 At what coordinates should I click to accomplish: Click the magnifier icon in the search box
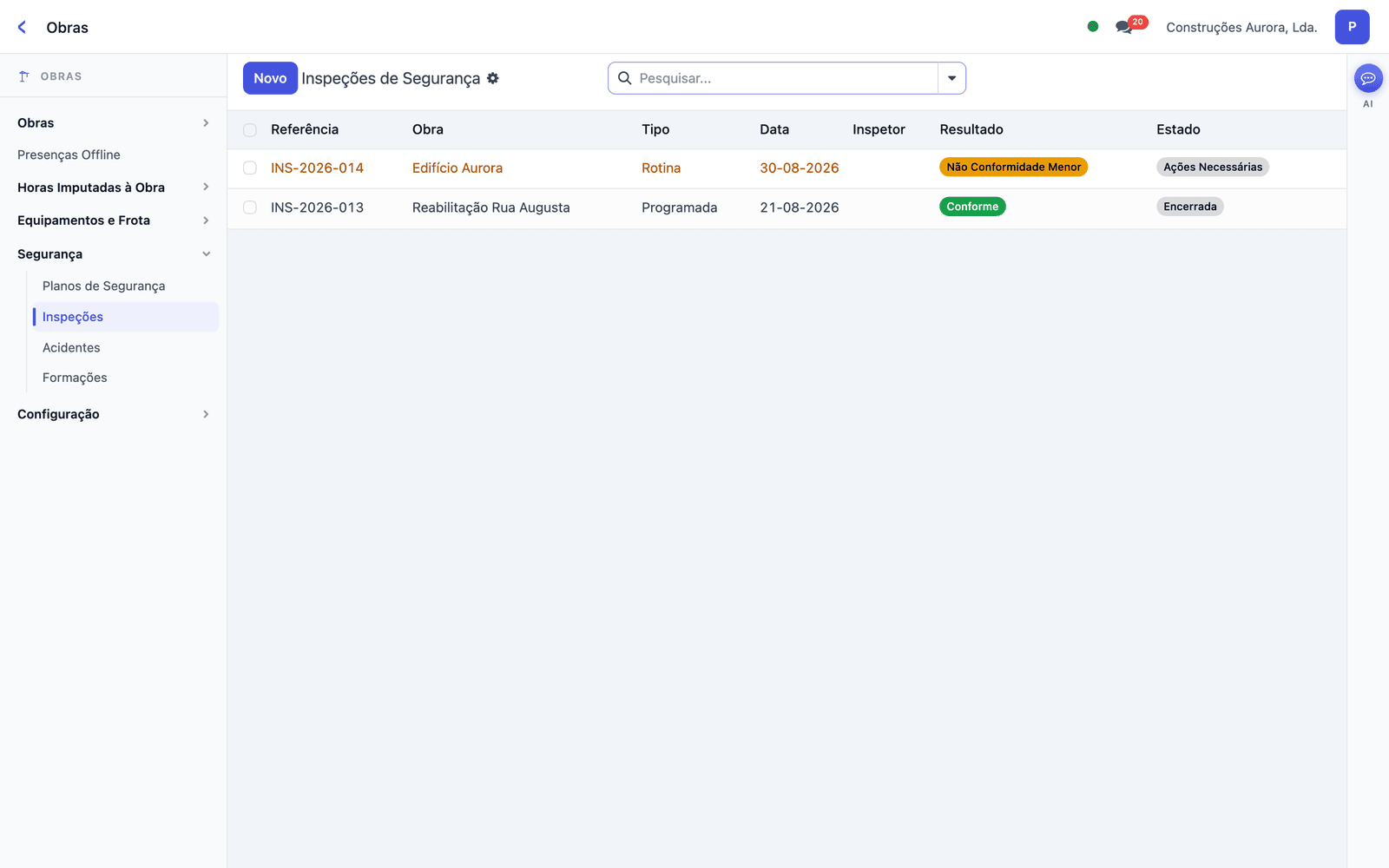pyautogui.click(x=624, y=78)
